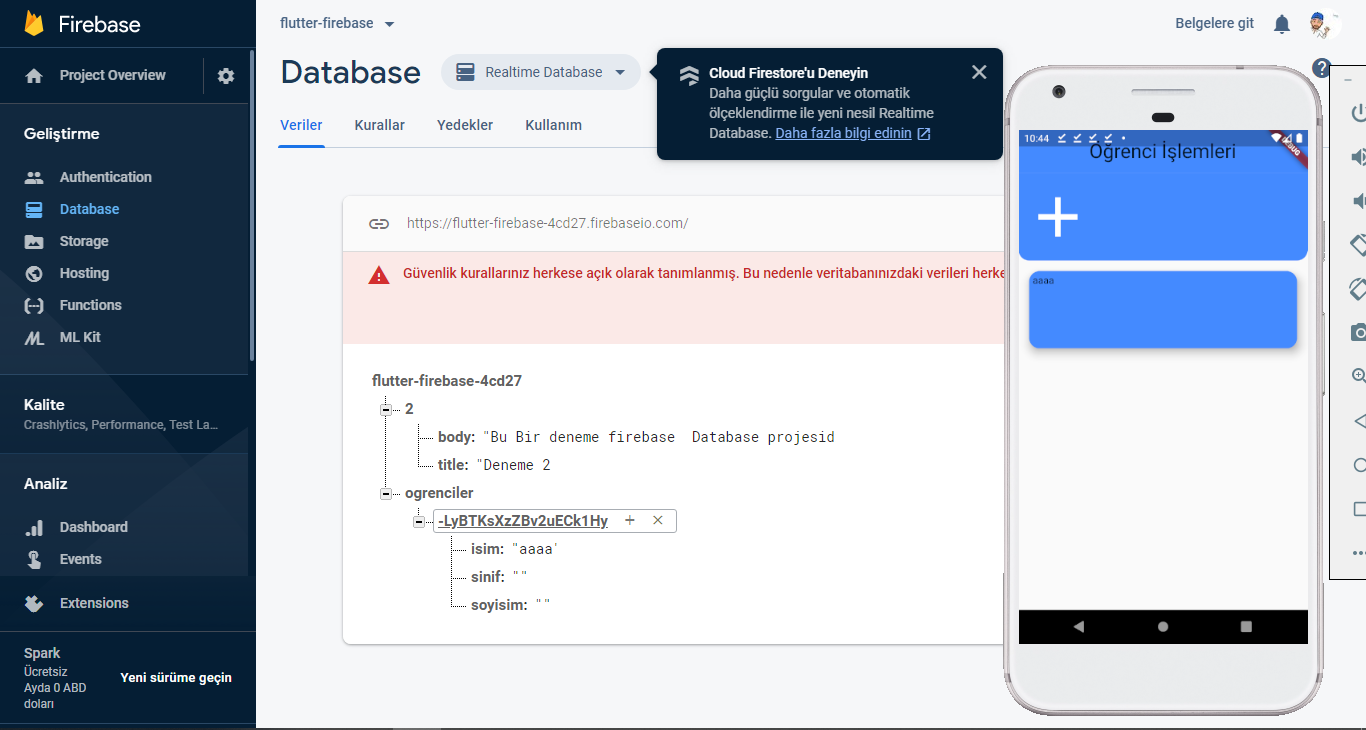This screenshot has height=730, width=1366.
Task: Open Storage section in sidebar
Action: (x=83, y=241)
